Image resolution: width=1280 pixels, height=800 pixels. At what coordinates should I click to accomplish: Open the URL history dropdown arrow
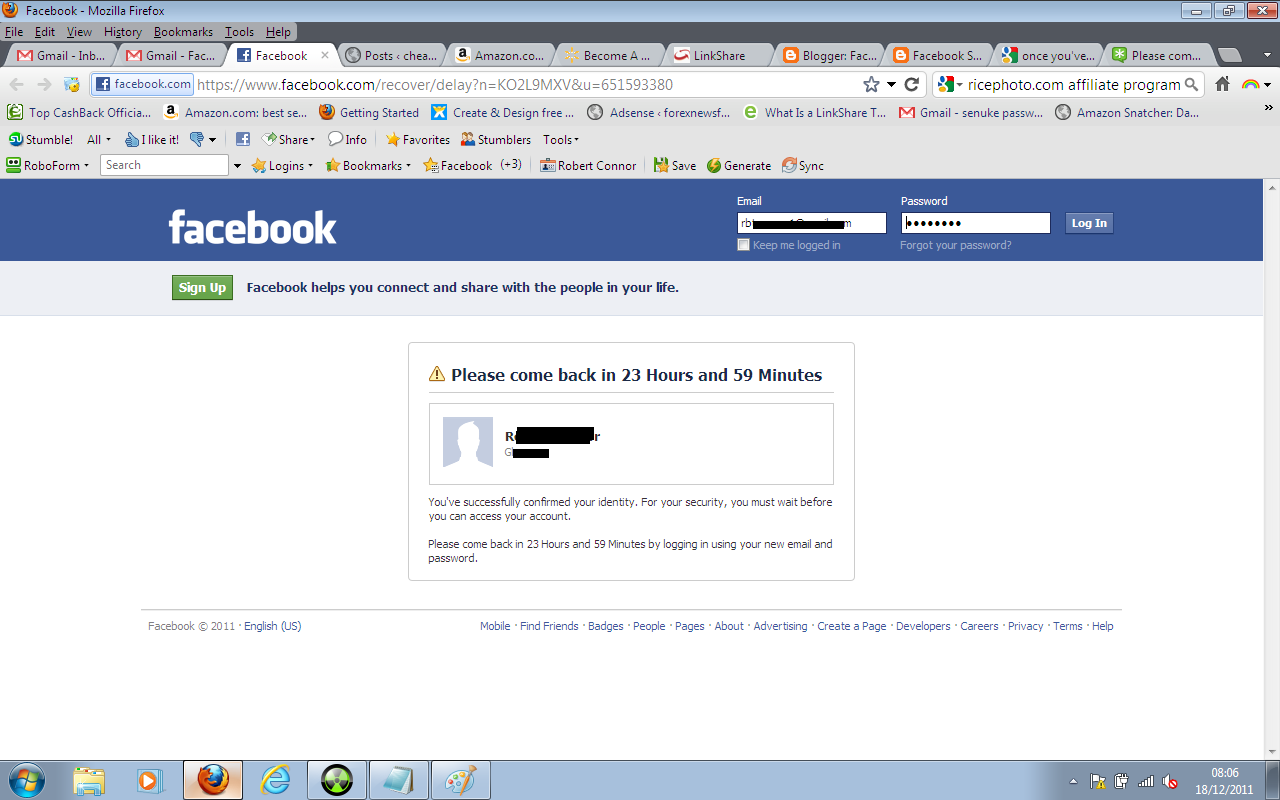pos(891,85)
